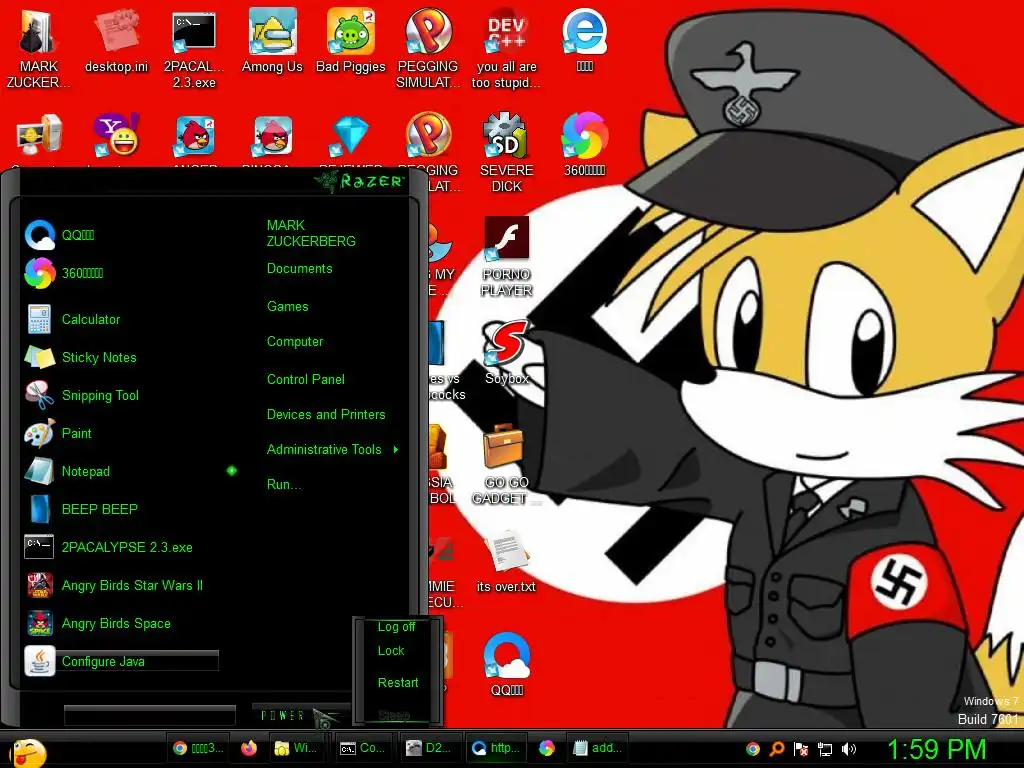Open the SD gear desktop shortcut
Image resolution: width=1024 pixels, height=768 pixels.
coord(506,153)
